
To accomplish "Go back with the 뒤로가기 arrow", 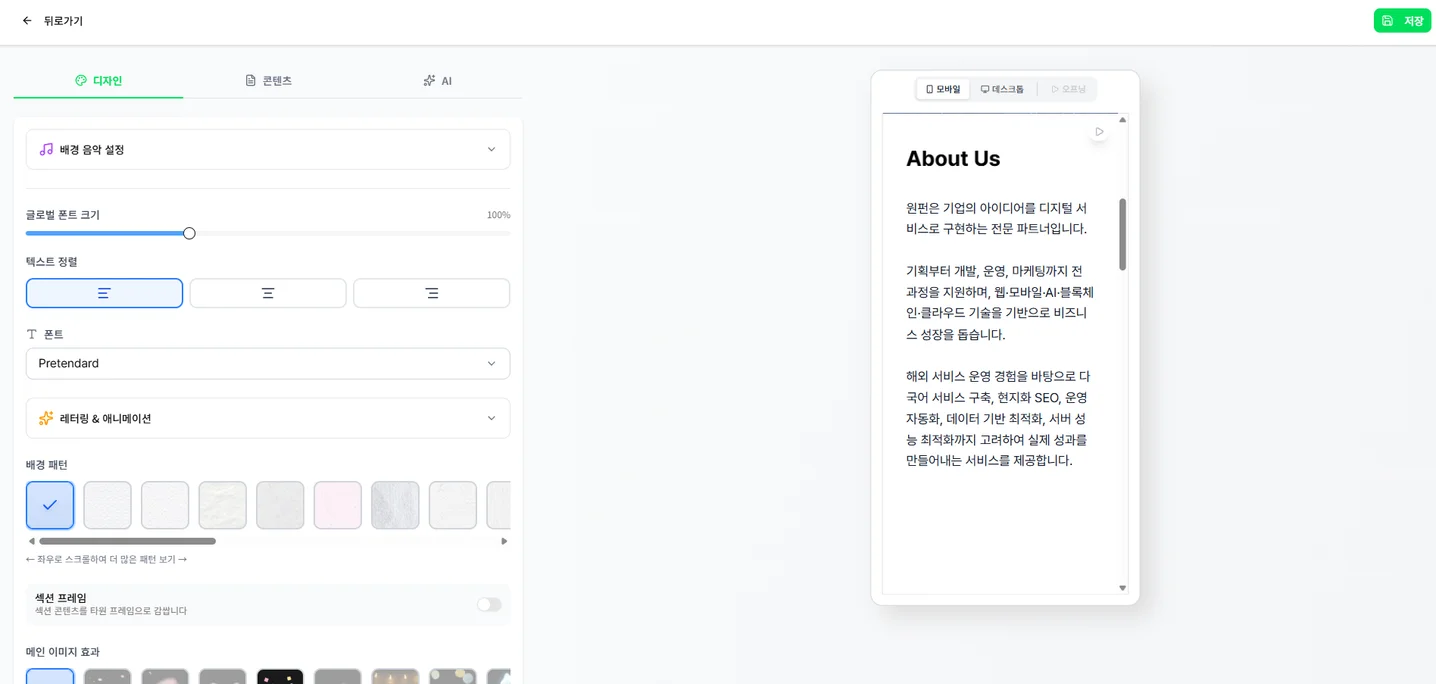I will tap(27, 21).
